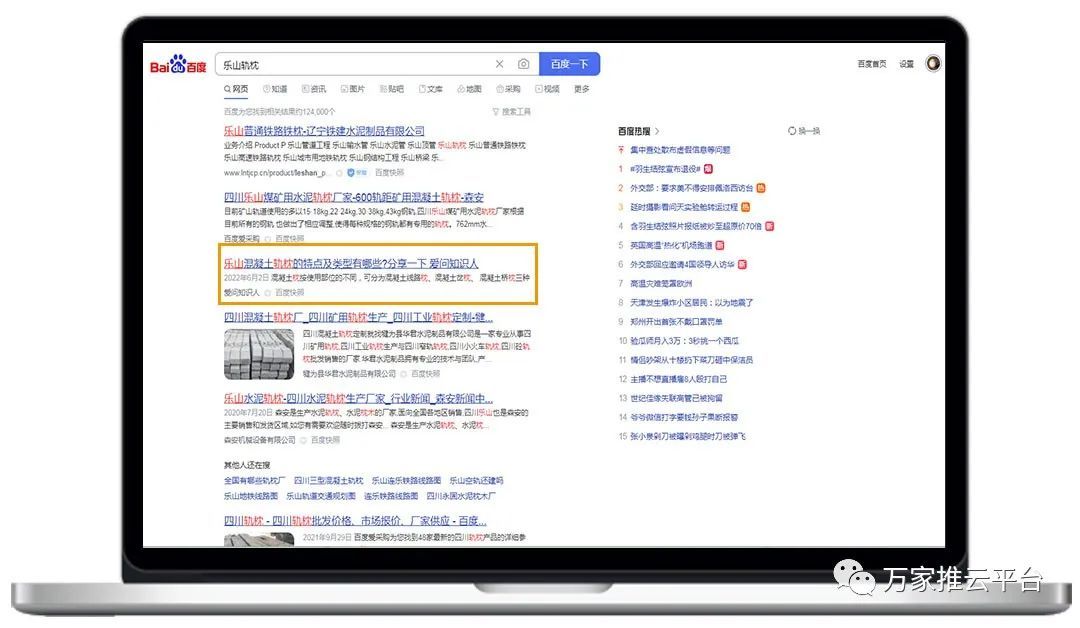Clear the search box with the X icon

[x=500, y=64]
